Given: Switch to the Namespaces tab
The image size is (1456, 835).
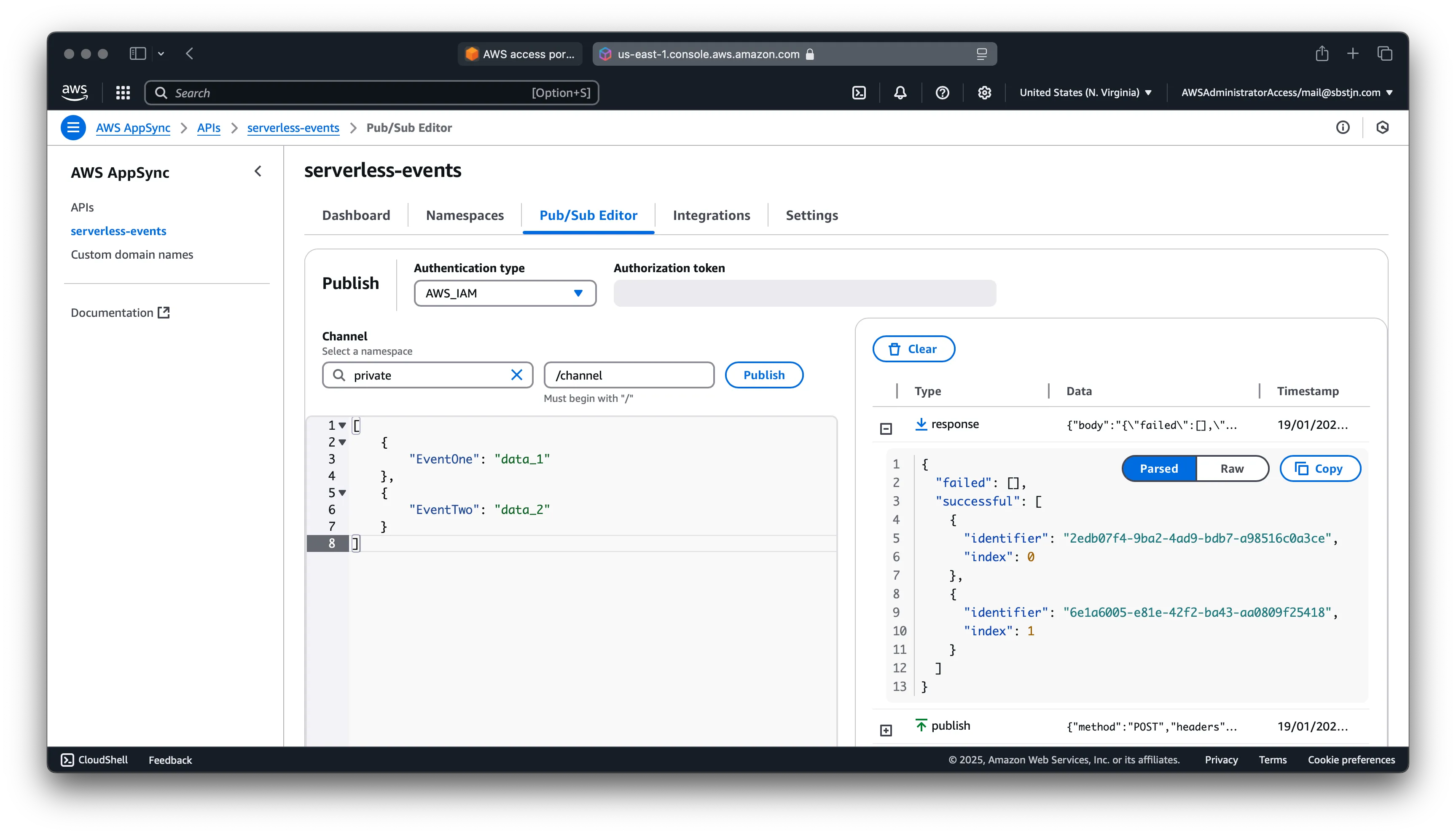Looking at the screenshot, I should click(x=464, y=215).
